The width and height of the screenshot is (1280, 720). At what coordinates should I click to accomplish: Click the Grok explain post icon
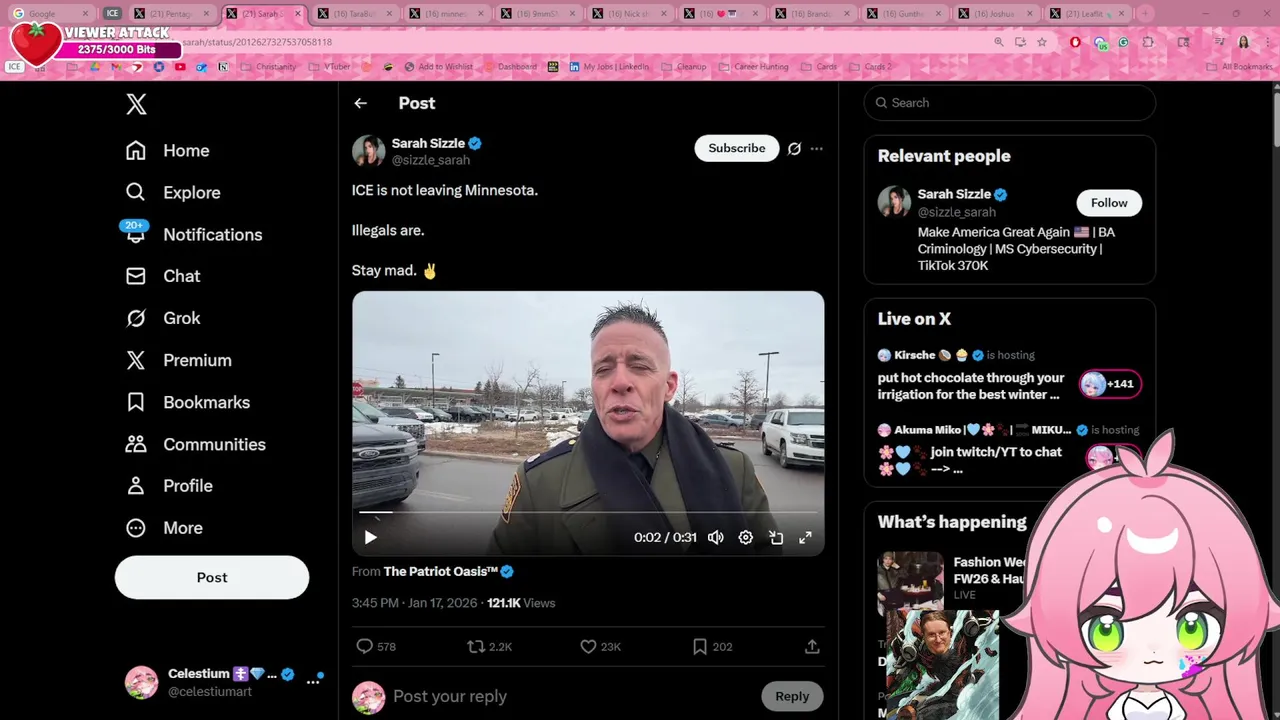794,148
